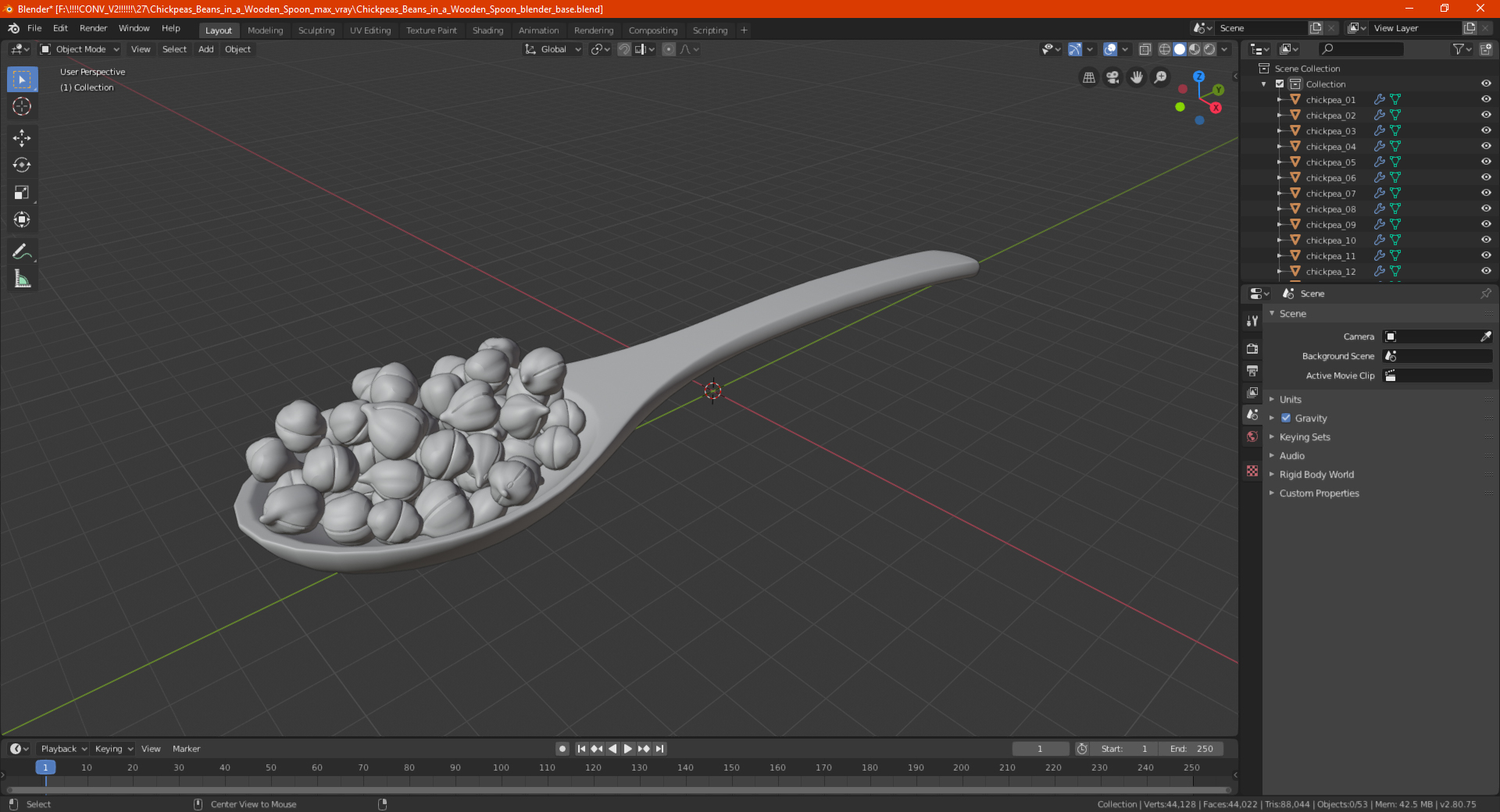Pick the Rotate tool
1500x812 pixels.
[22, 166]
